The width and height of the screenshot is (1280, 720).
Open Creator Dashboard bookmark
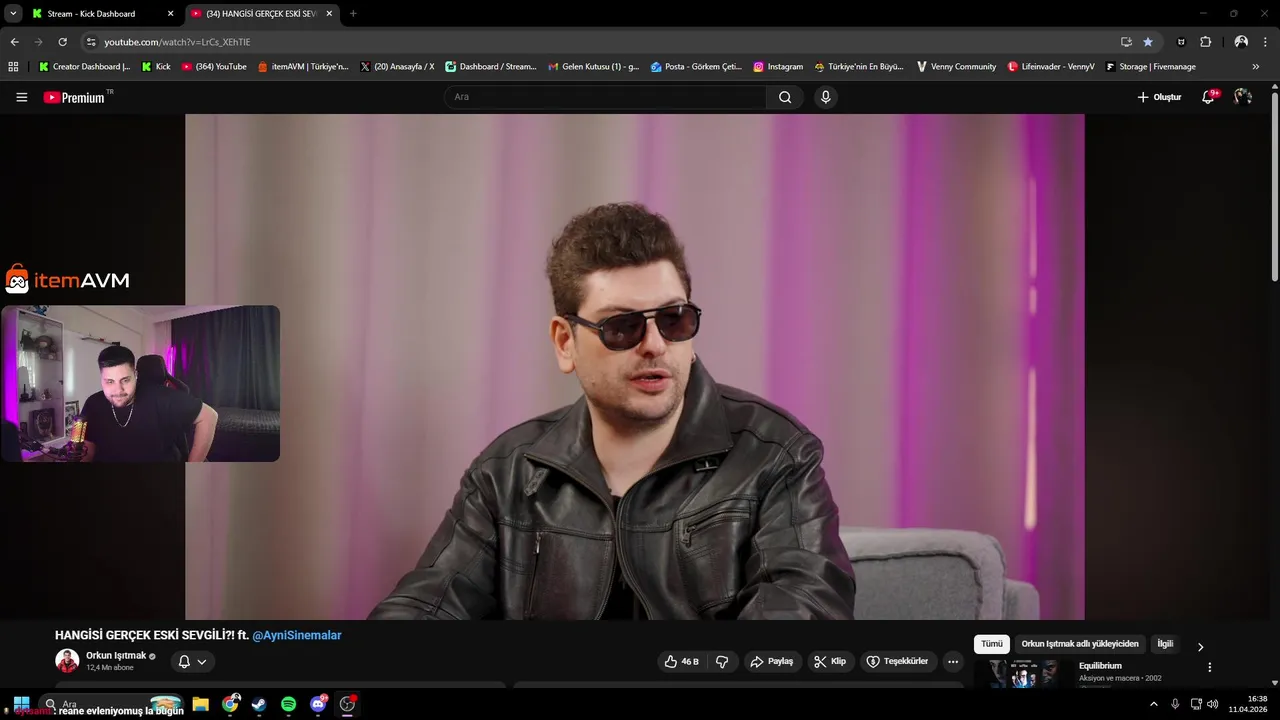coord(84,67)
